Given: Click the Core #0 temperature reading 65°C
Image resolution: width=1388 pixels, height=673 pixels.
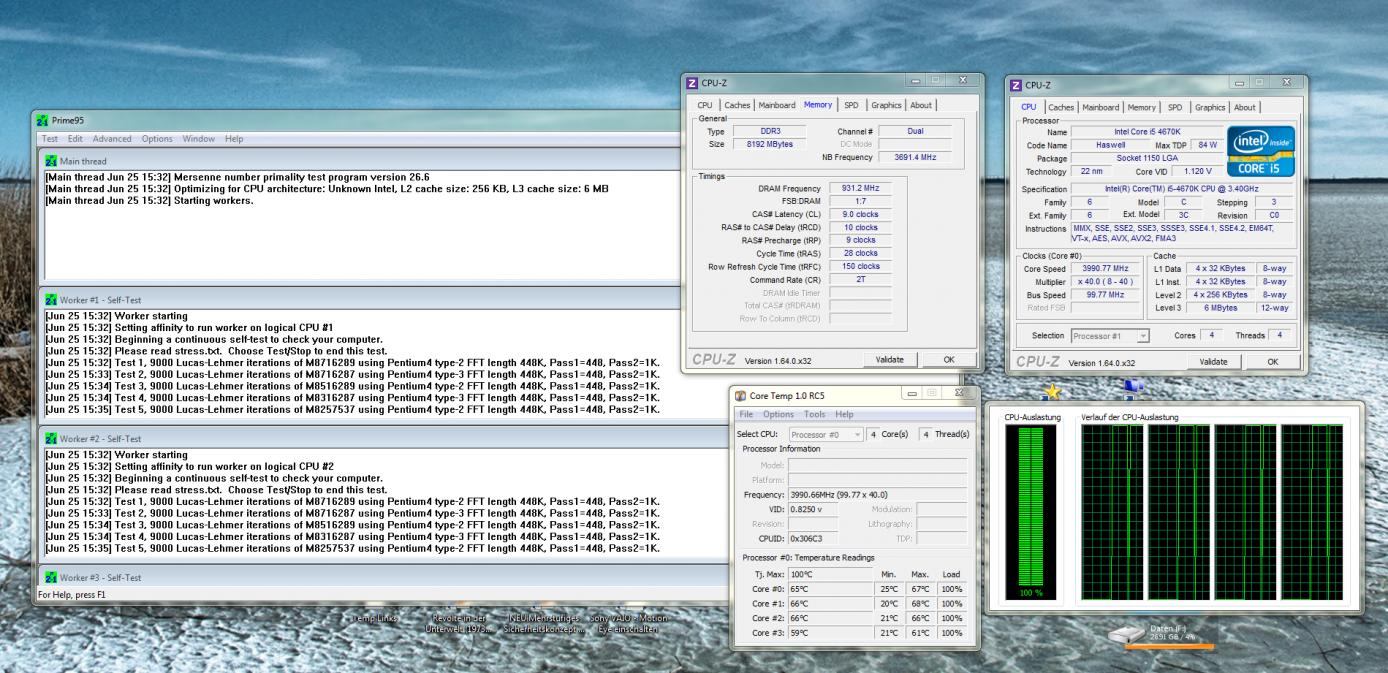Looking at the screenshot, I should coord(832,589).
